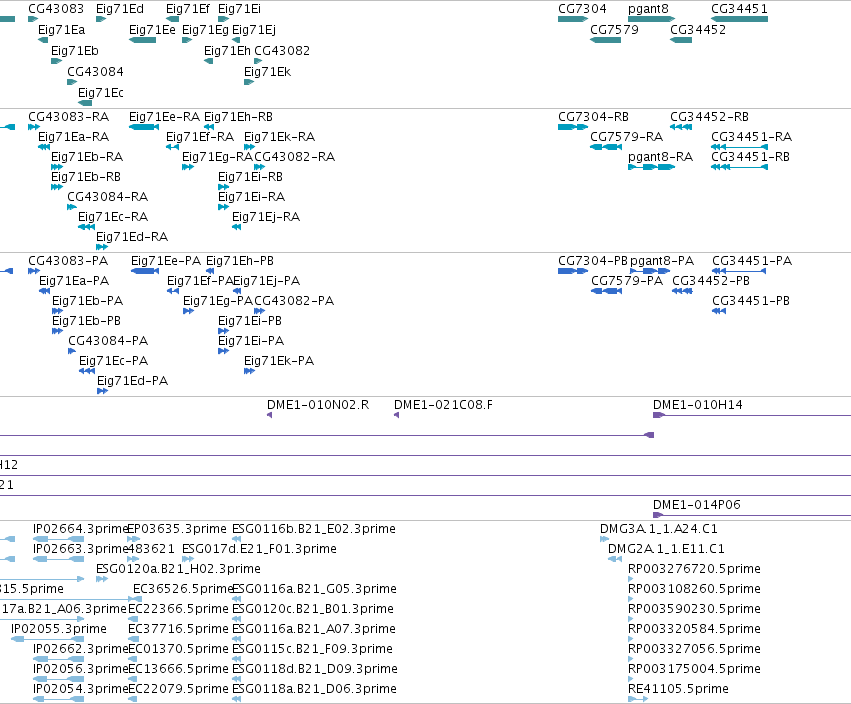Click RP003327056.5prime EST label
851x704 pixels.
tap(694, 649)
